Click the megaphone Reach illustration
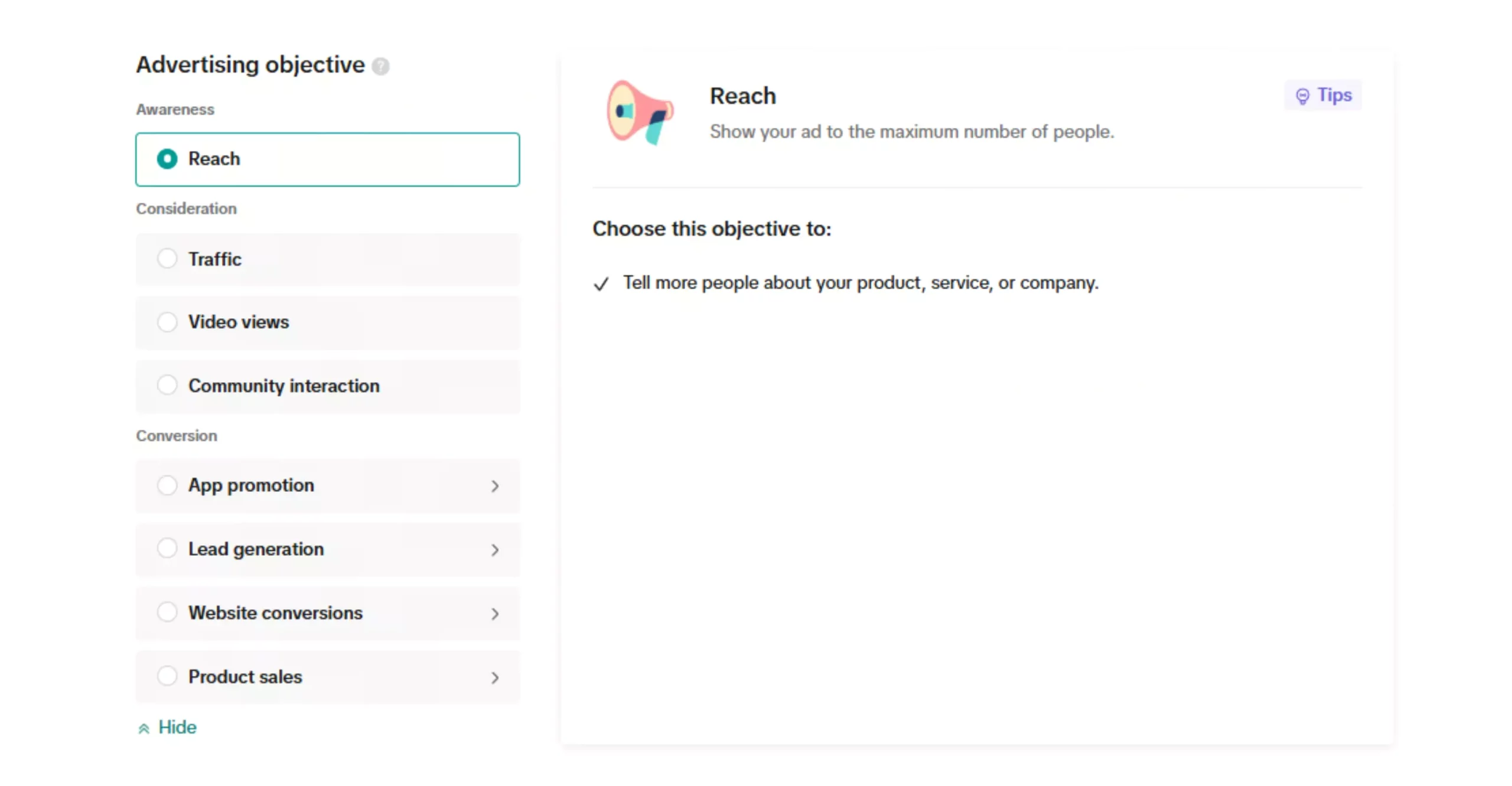This screenshot has height=786, width=1512. click(640, 112)
